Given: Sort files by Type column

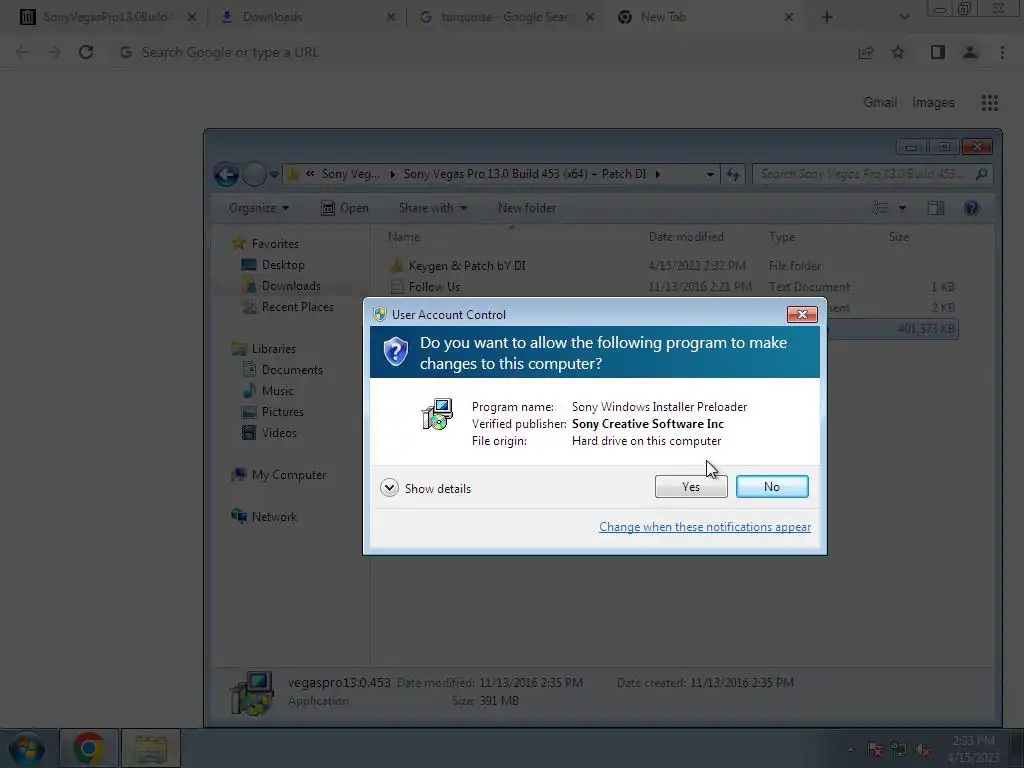Looking at the screenshot, I should [782, 237].
